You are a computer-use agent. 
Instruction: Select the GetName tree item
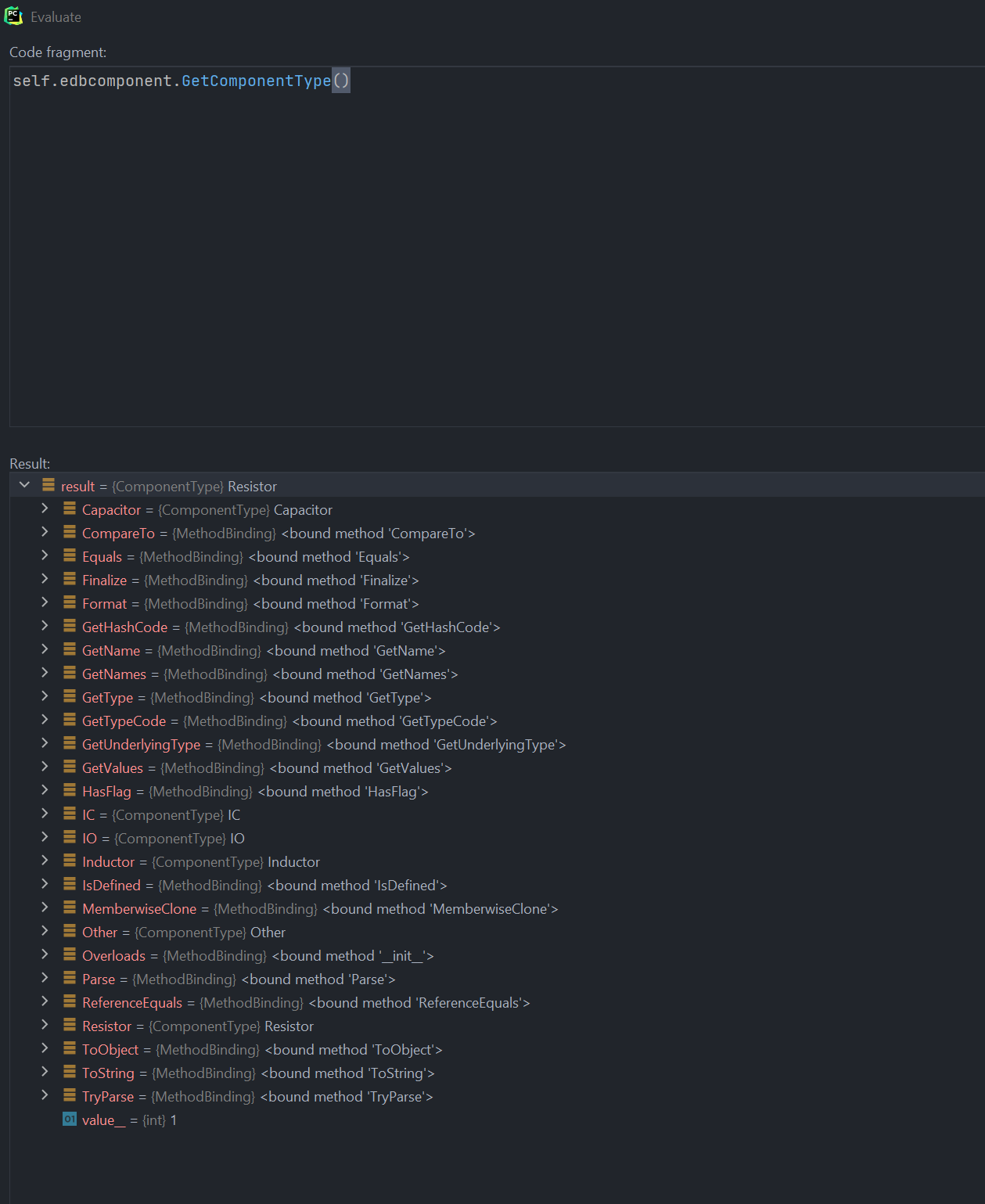[111, 649]
